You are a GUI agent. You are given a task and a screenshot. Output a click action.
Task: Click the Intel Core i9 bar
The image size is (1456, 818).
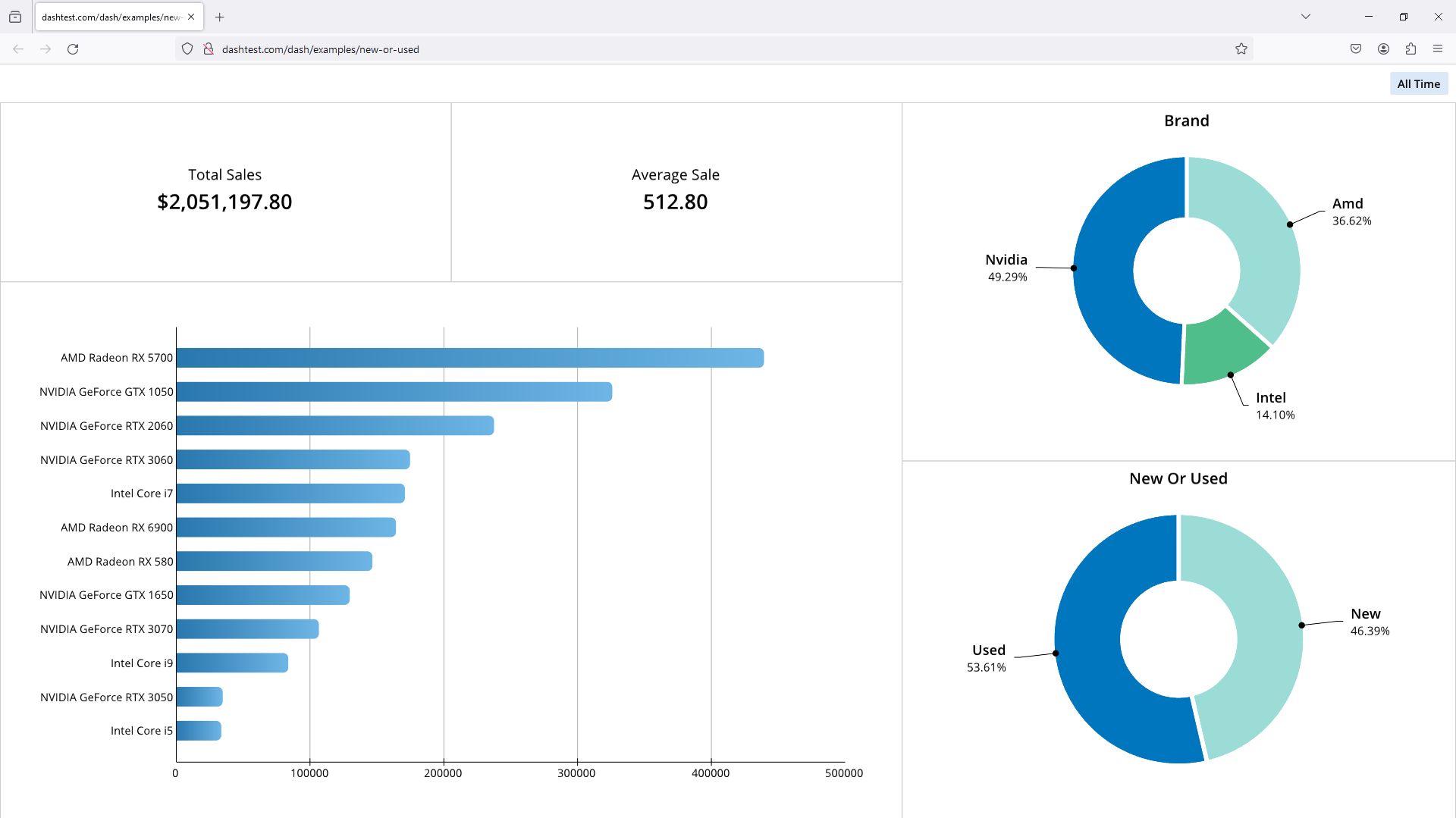point(232,663)
